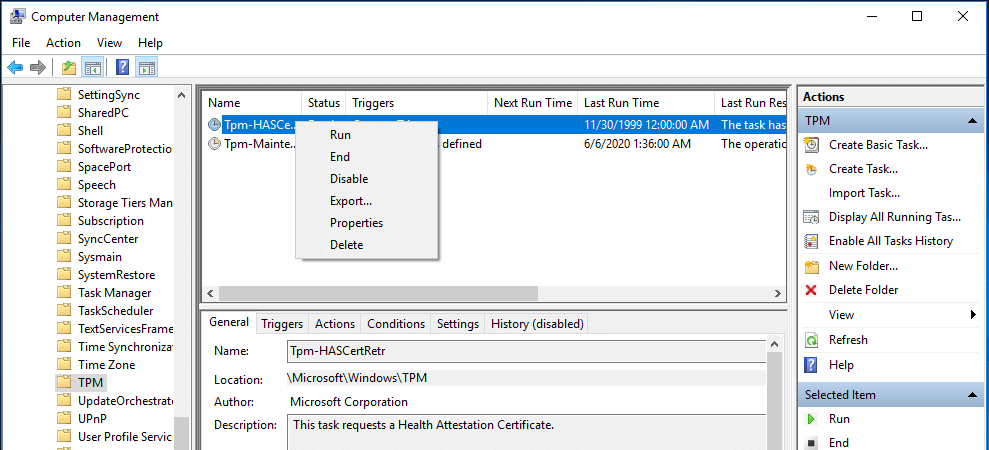Choose Delete from the context menu
This screenshot has height=450, width=989.
coord(367,245)
